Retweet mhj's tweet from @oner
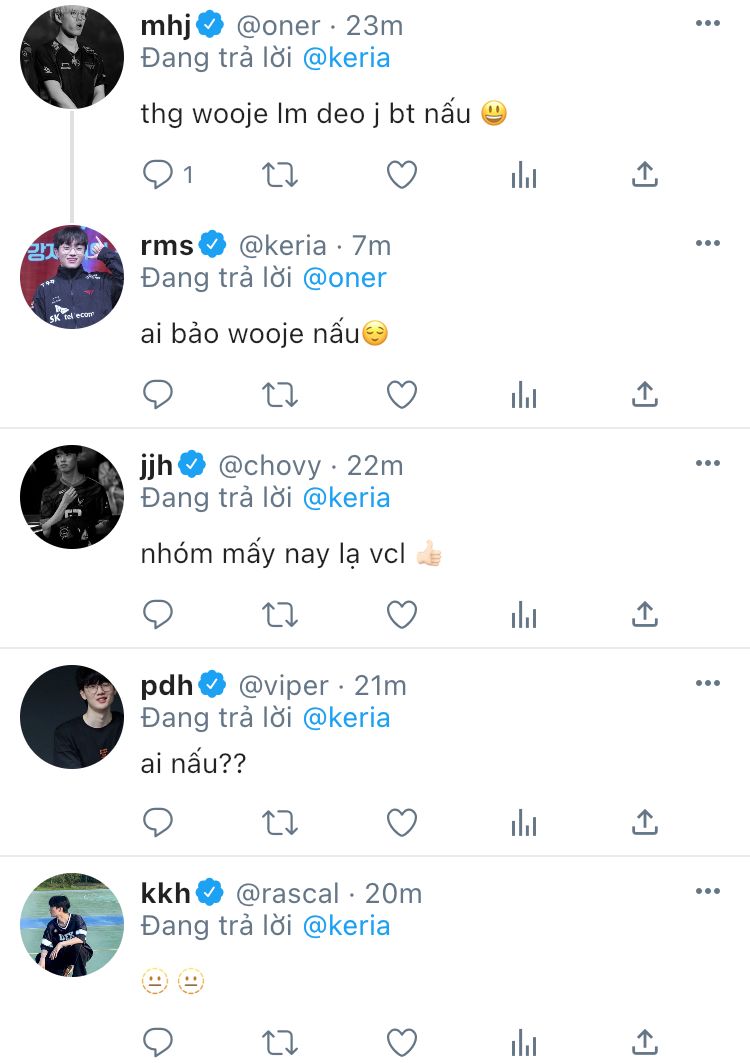 tap(279, 175)
